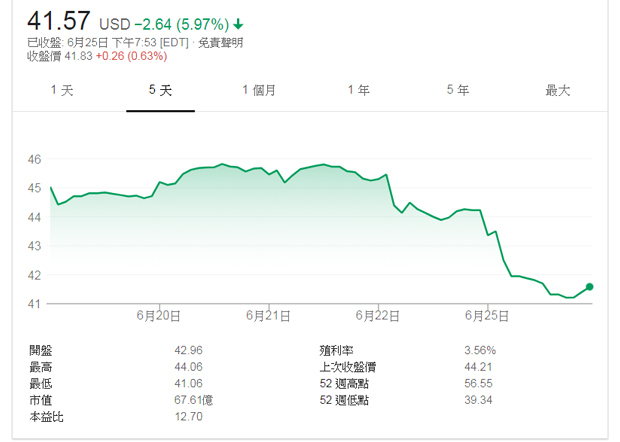Select the 5 天 tab
Screen dimensions: 620x442
click(161, 91)
